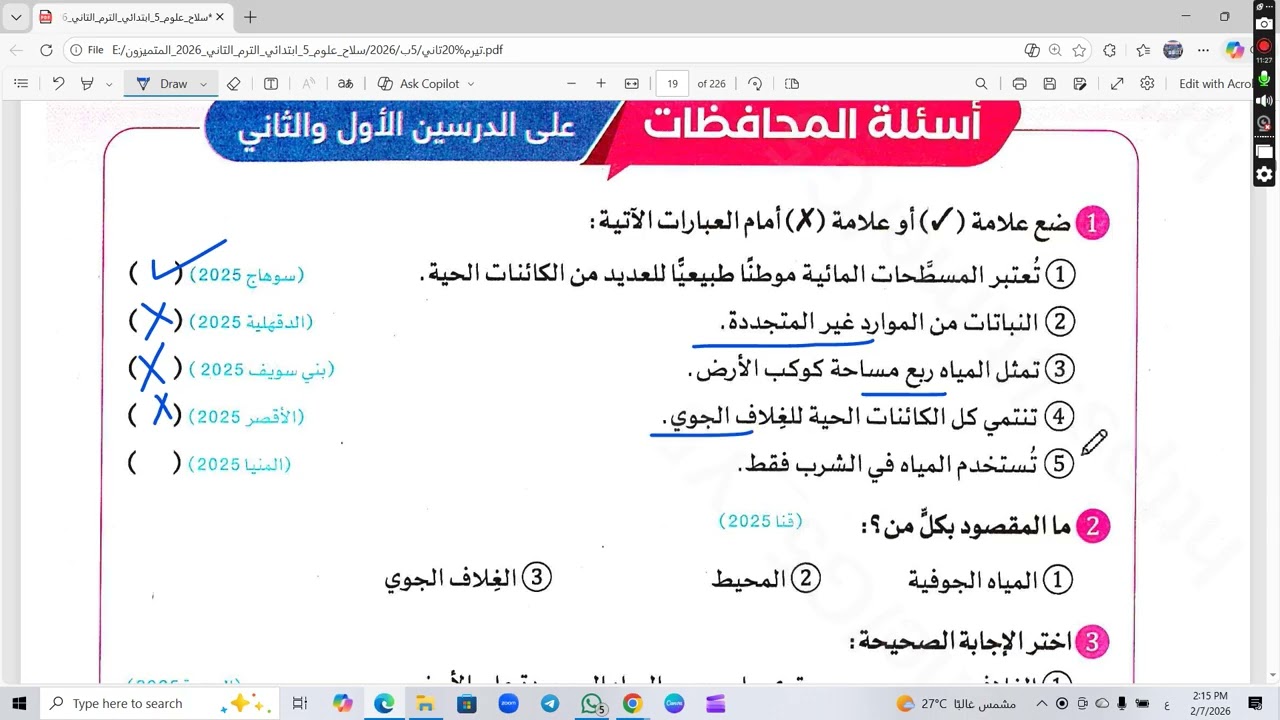Open Settings and more ellipsis menu
Viewport: 1280px width, 720px height.
tap(1204, 50)
